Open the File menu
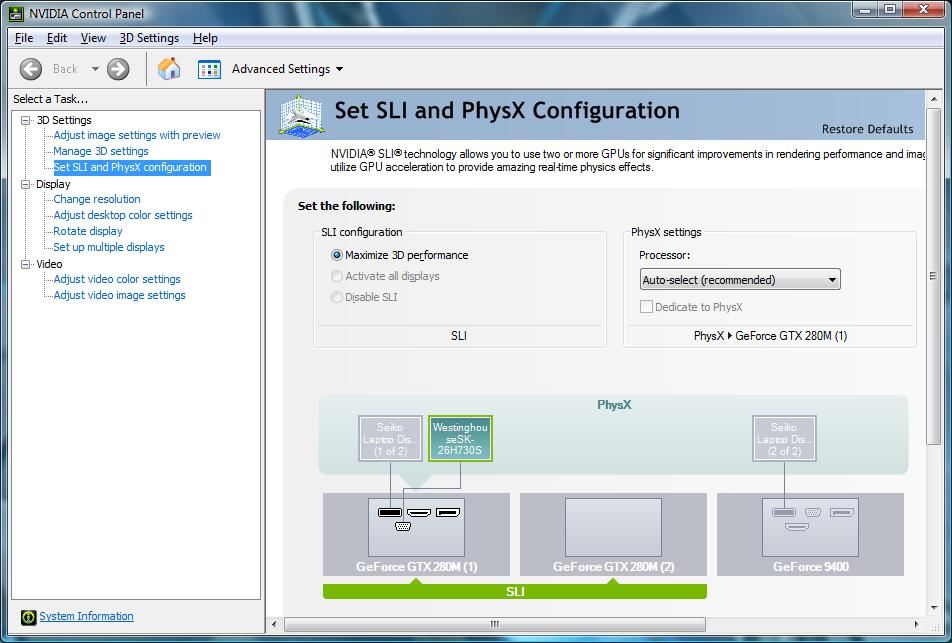This screenshot has width=952, height=643. pos(24,38)
